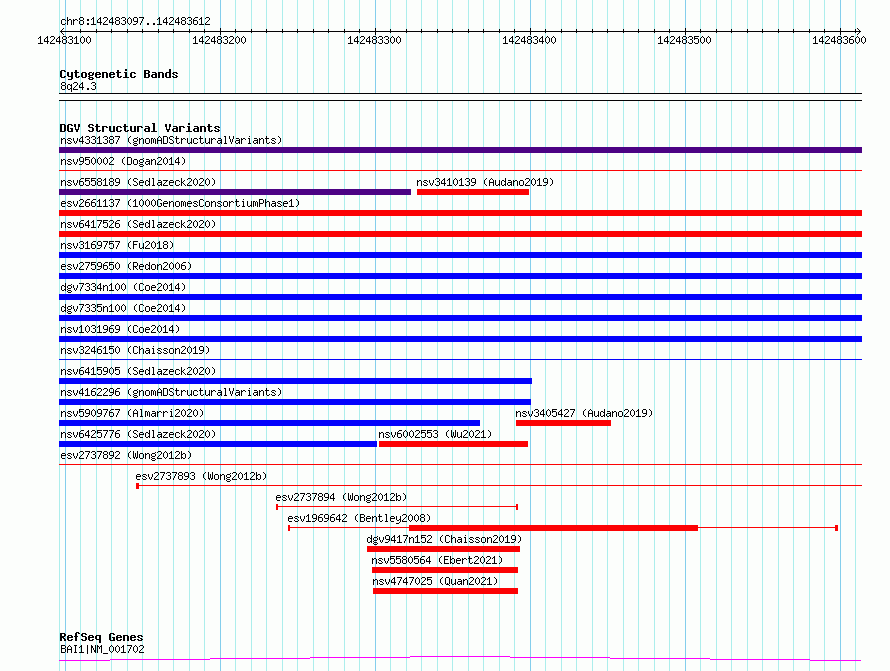Click nsv3246150 (Chaisson2019) variant label
890x671 pixels.
pyautogui.click(x=135, y=350)
